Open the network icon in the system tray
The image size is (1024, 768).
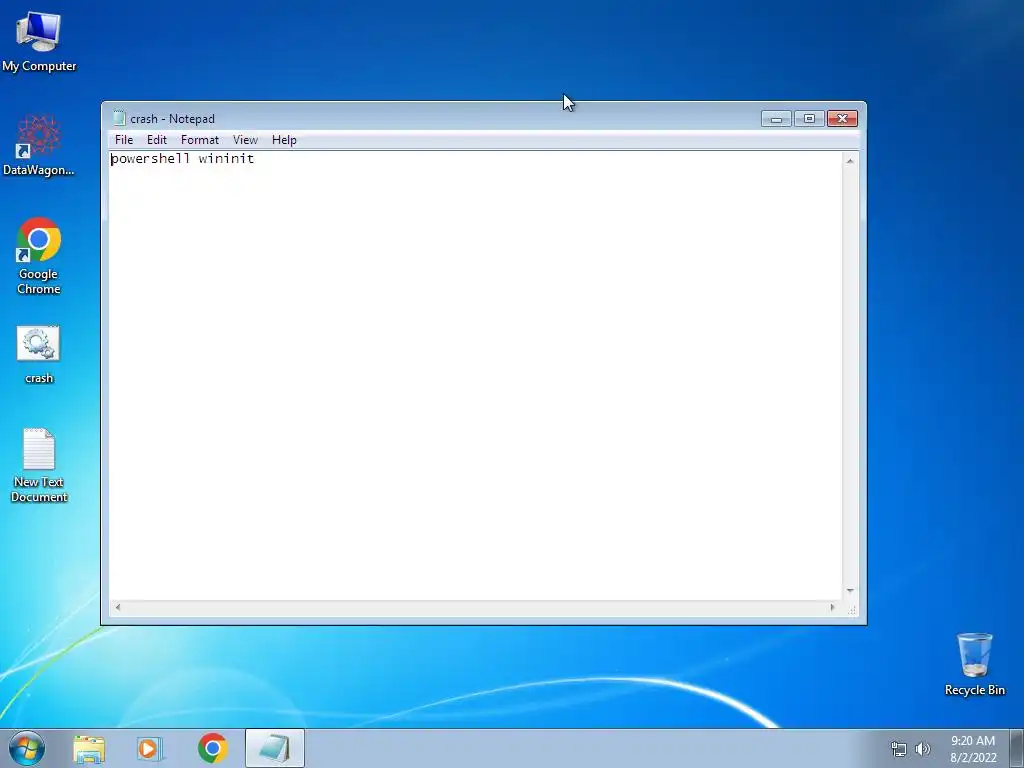tap(899, 749)
